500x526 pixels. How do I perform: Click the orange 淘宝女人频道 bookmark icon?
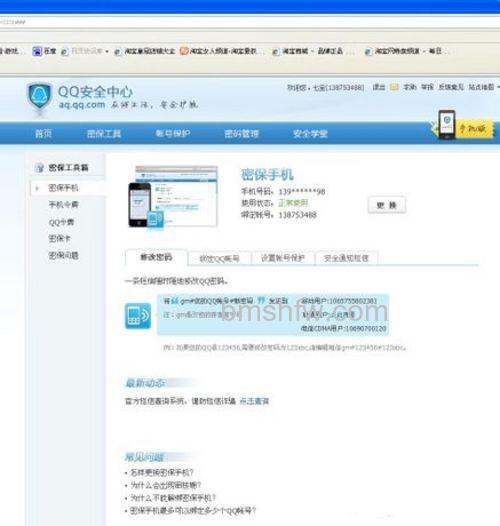click(x=184, y=51)
